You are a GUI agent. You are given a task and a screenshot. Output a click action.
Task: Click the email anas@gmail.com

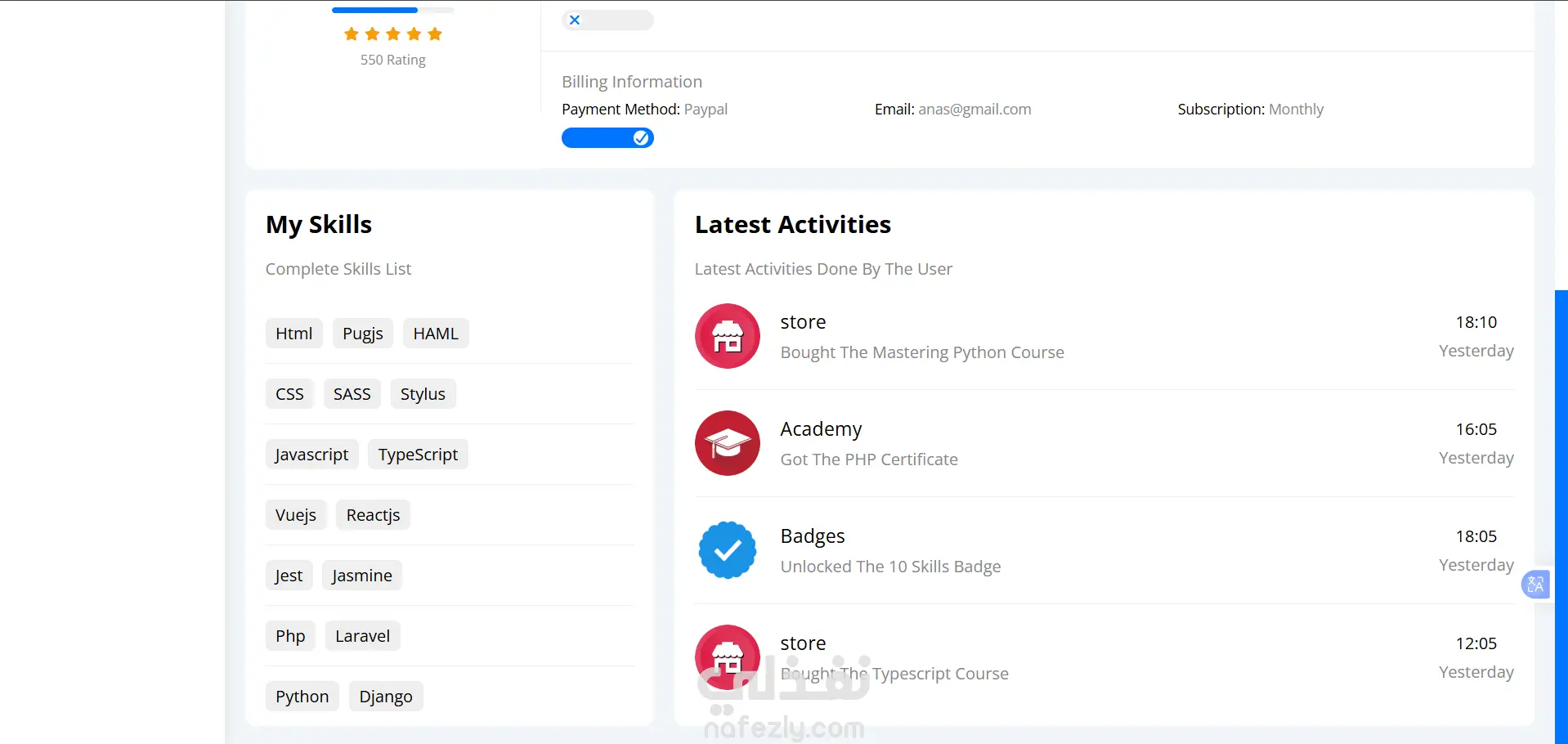tap(974, 110)
